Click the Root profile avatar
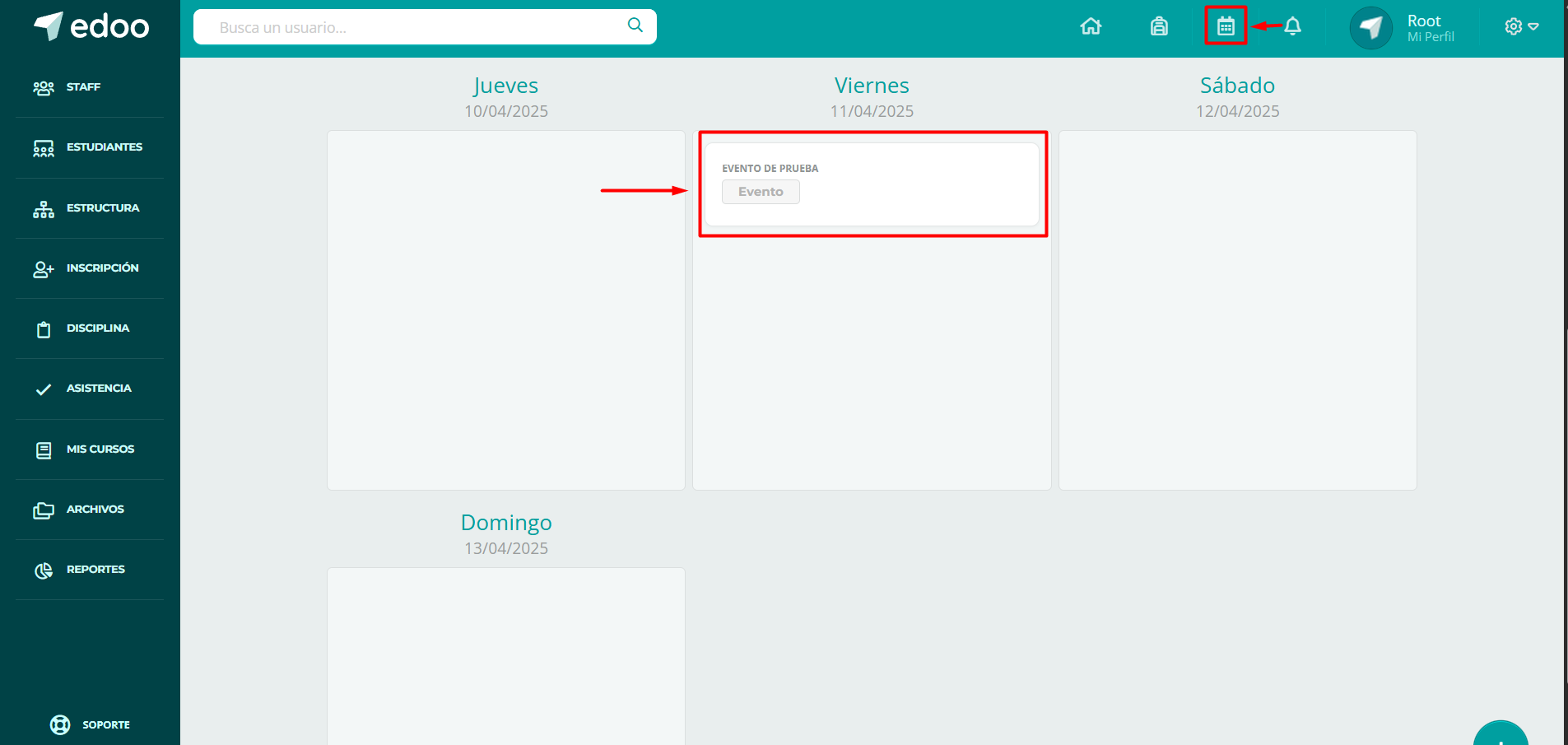This screenshot has height=745, width=1568. pyautogui.click(x=1370, y=28)
